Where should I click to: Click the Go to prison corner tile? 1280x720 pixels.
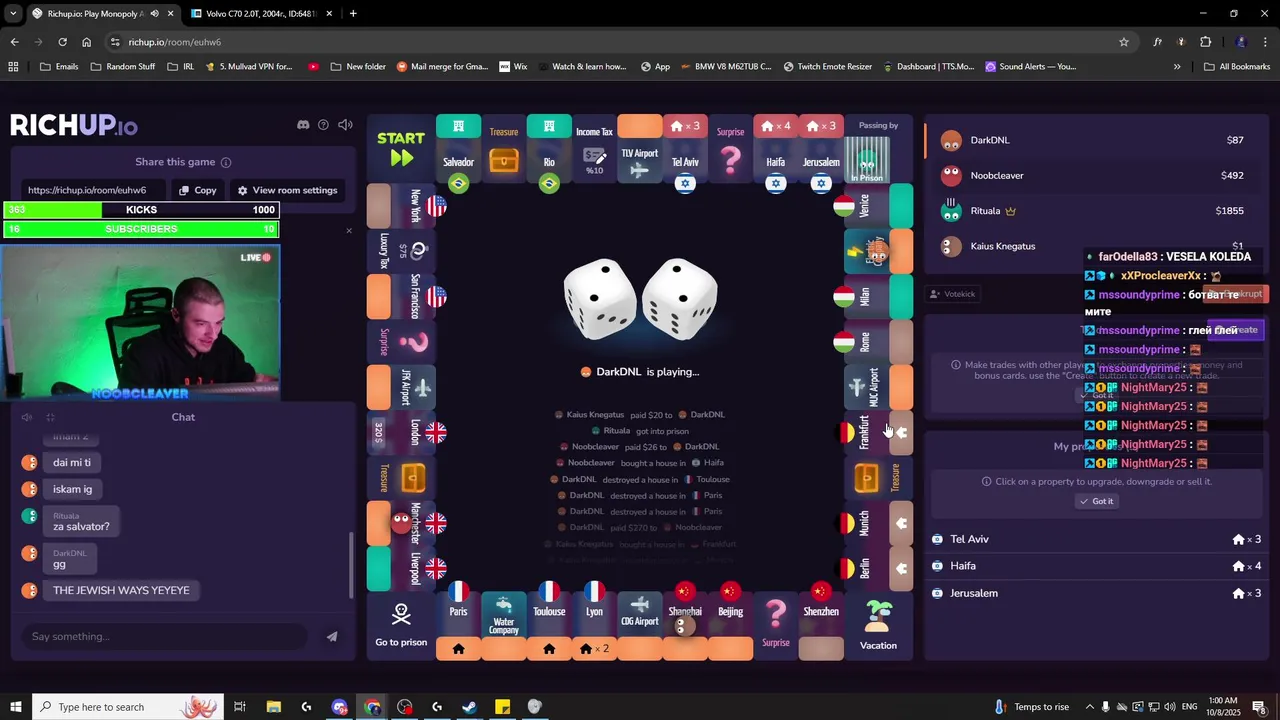coord(401,626)
